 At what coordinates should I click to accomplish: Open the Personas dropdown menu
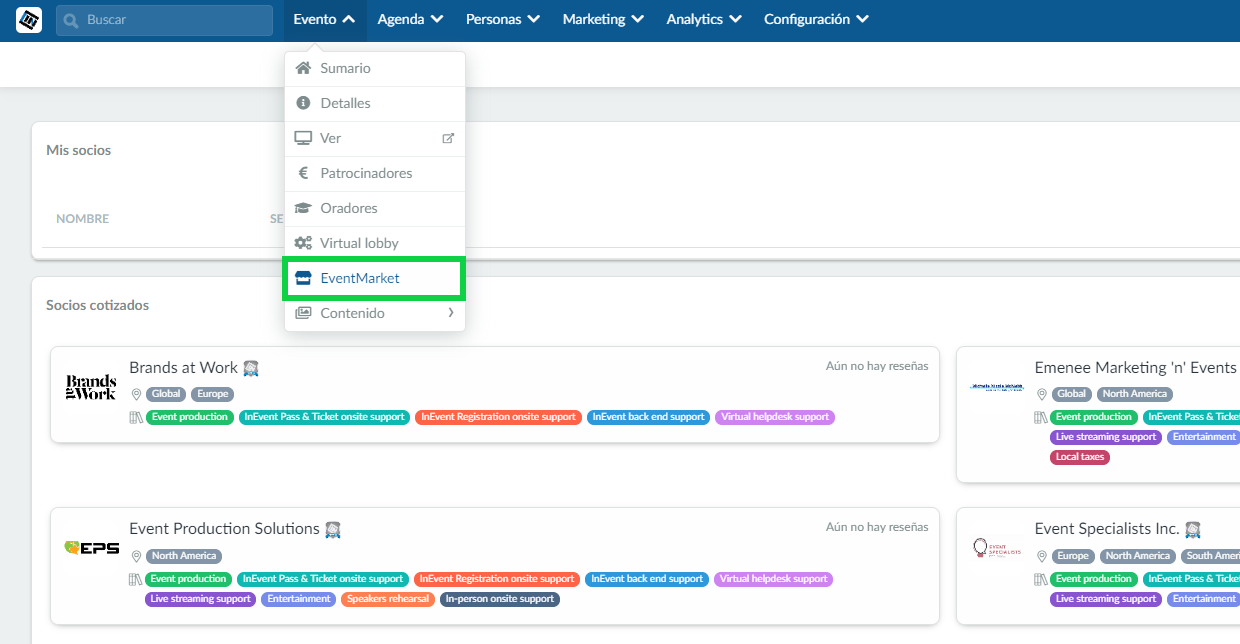pos(503,19)
